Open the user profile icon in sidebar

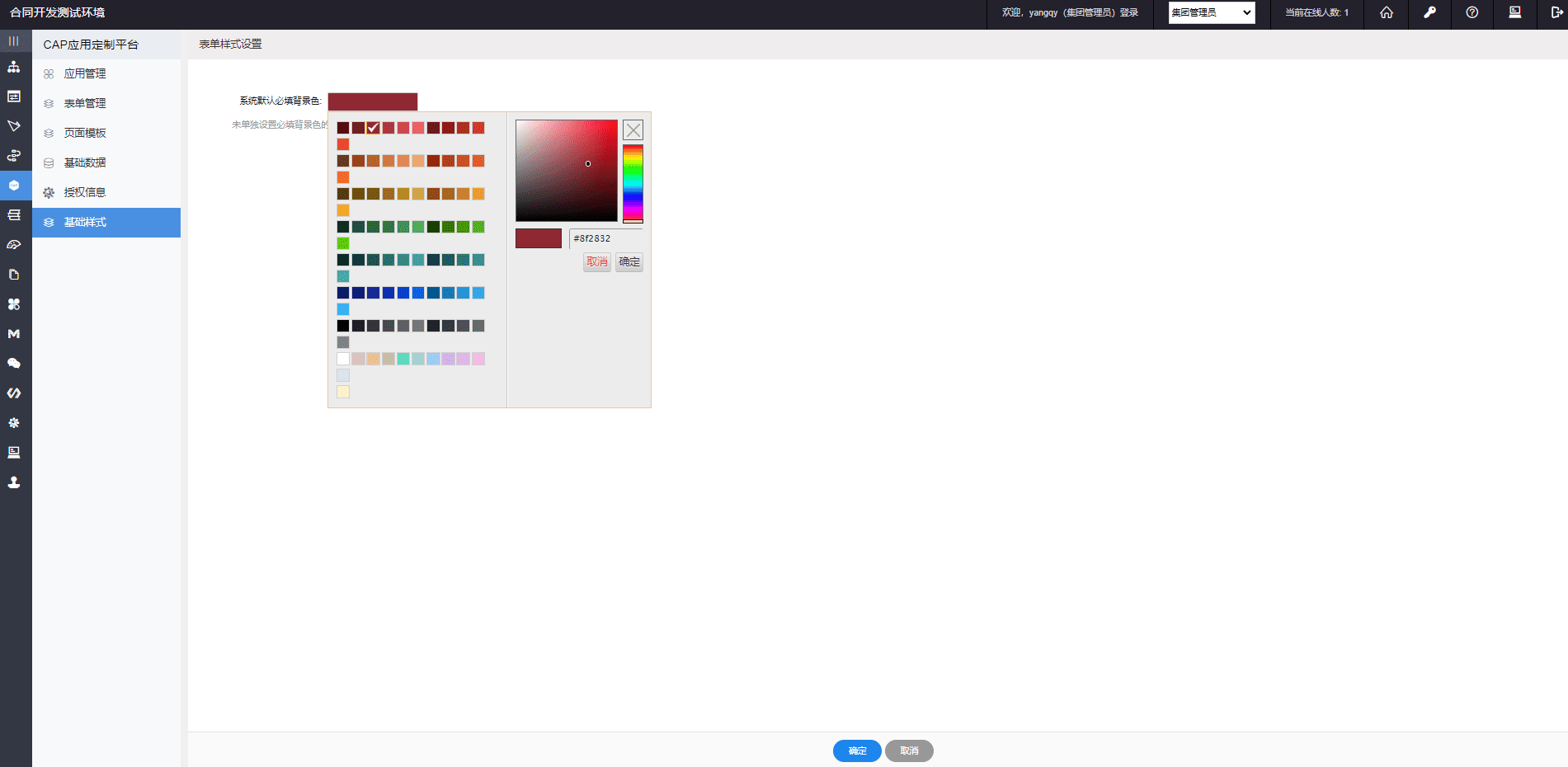point(14,482)
